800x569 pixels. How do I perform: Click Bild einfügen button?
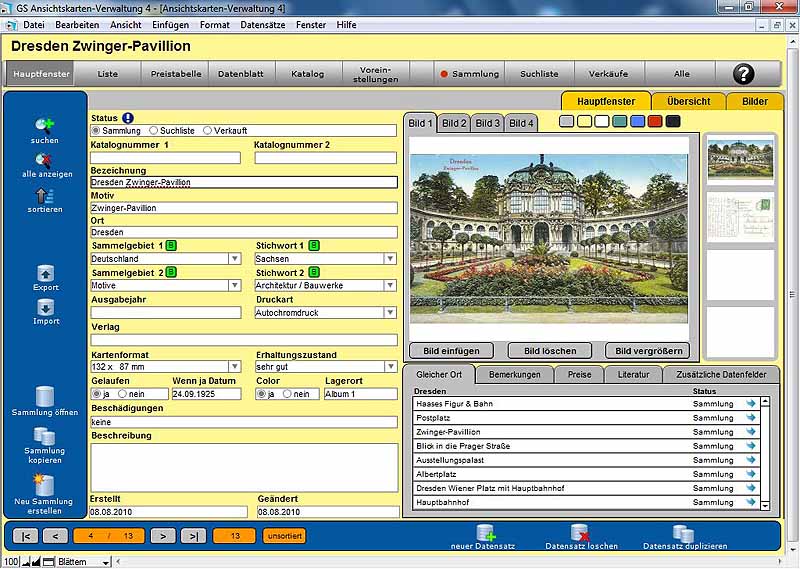pos(451,351)
